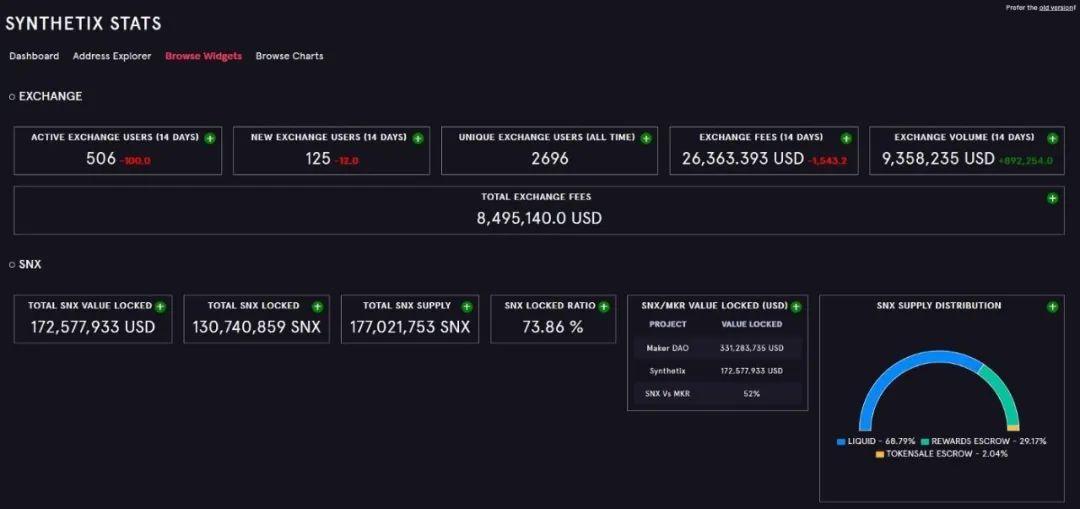1080x509 pixels.
Task: Click plus icon on Total Exchange Fees widget
Action: (1052, 198)
